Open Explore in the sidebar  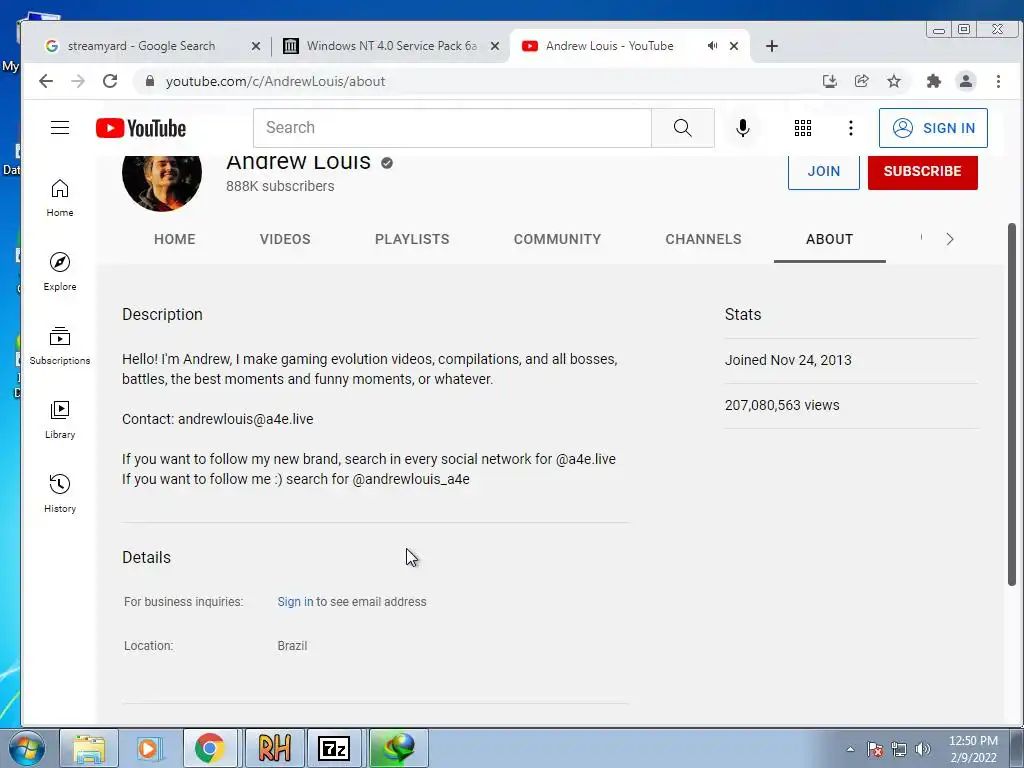[60, 272]
